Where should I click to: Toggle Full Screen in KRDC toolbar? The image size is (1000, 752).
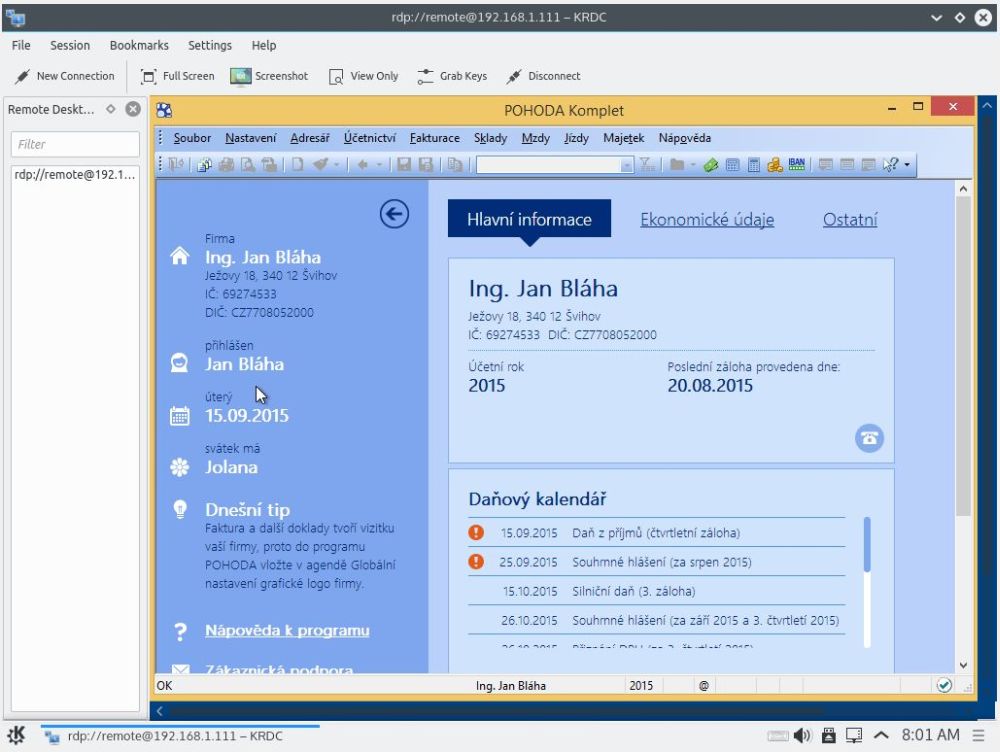pos(177,76)
